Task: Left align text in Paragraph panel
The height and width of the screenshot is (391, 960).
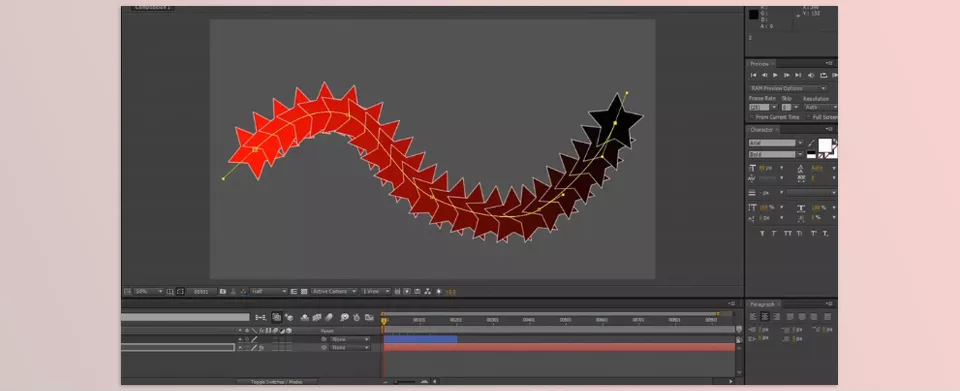Action: (754, 316)
